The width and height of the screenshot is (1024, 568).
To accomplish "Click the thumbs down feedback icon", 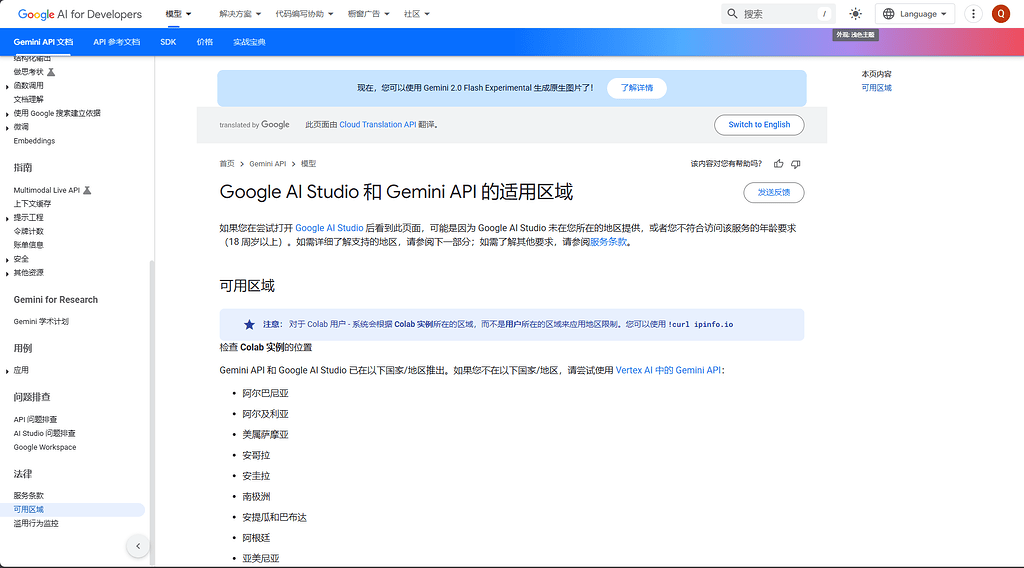I will click(x=795, y=164).
